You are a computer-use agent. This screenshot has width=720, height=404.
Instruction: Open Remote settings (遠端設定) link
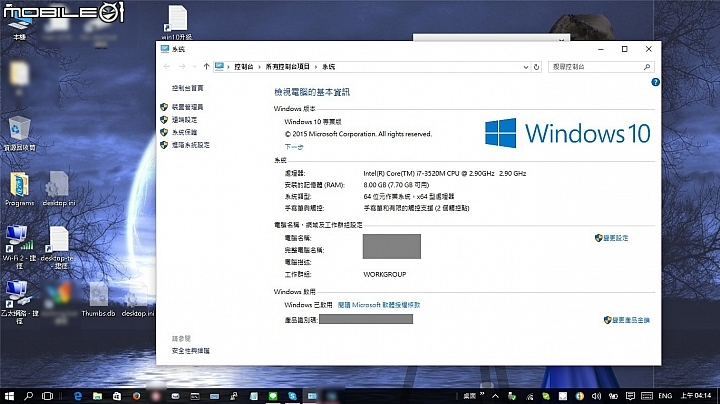tap(184, 120)
